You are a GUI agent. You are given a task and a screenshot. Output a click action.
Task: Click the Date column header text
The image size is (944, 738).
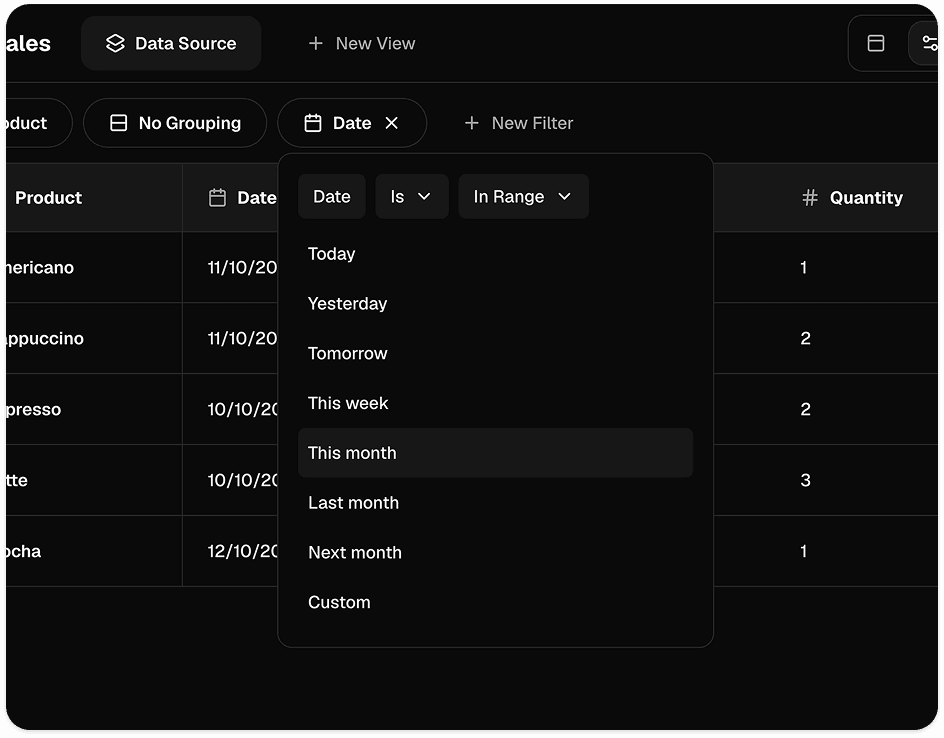(256, 197)
